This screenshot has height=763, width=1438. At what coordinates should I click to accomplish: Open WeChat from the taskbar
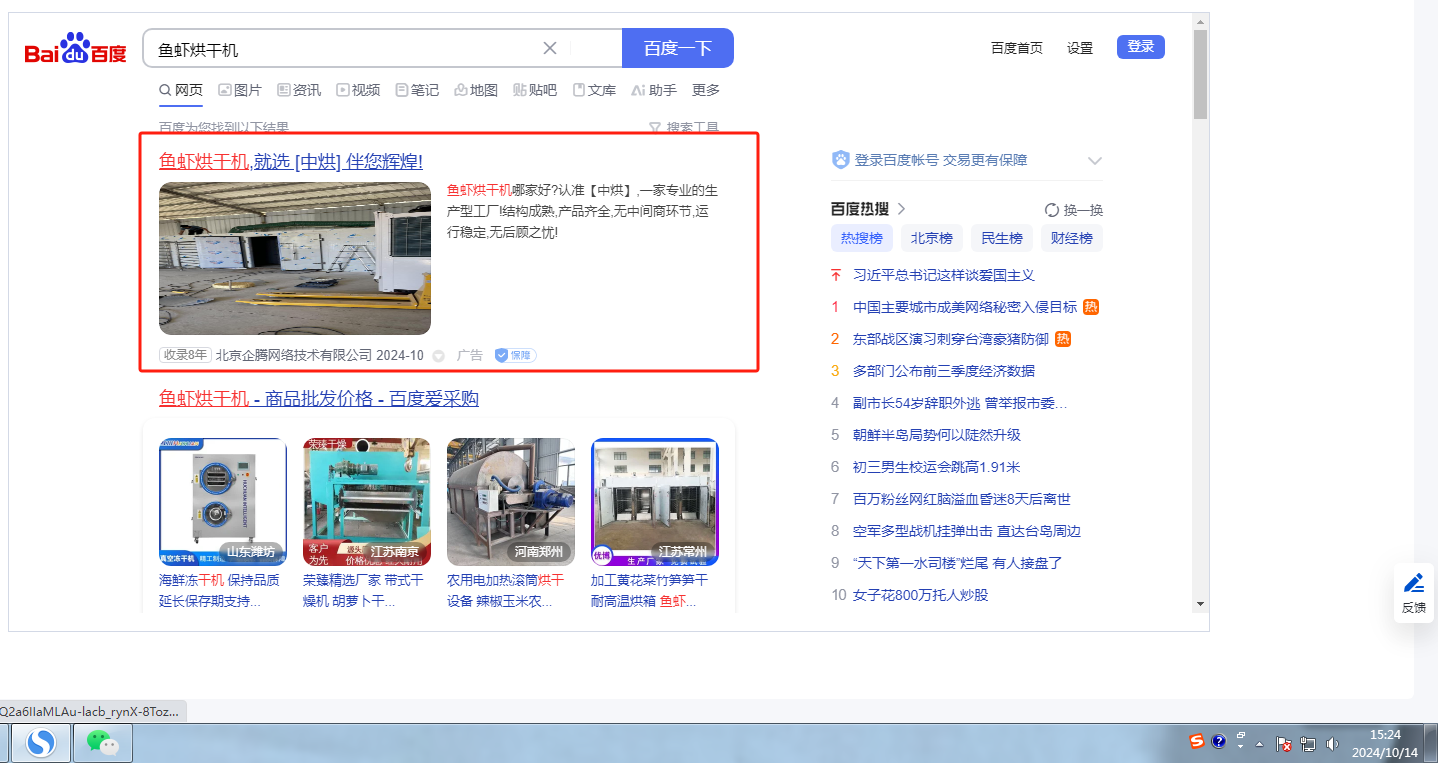click(x=102, y=742)
